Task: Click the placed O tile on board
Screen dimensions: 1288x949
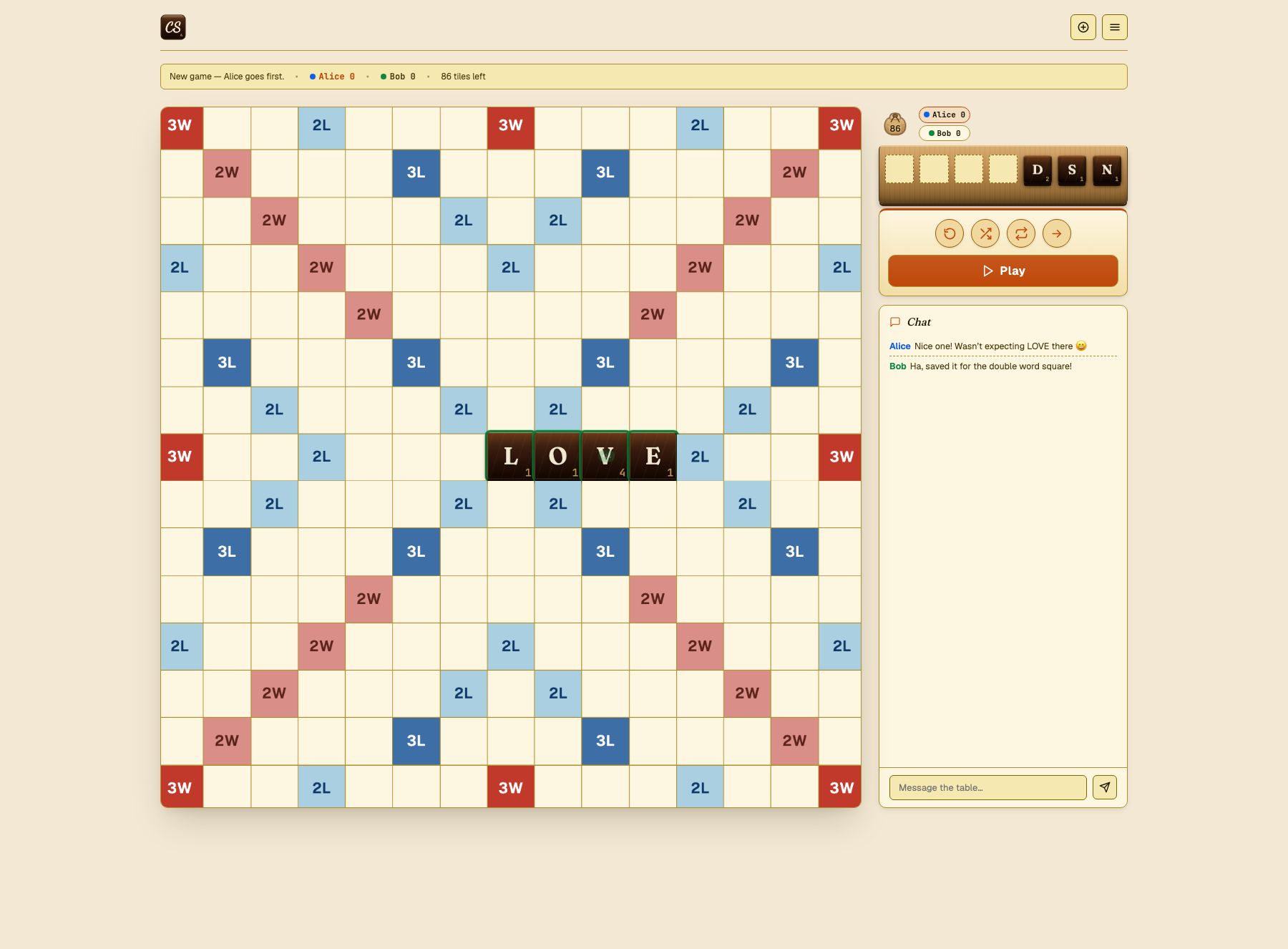Action: coord(557,456)
